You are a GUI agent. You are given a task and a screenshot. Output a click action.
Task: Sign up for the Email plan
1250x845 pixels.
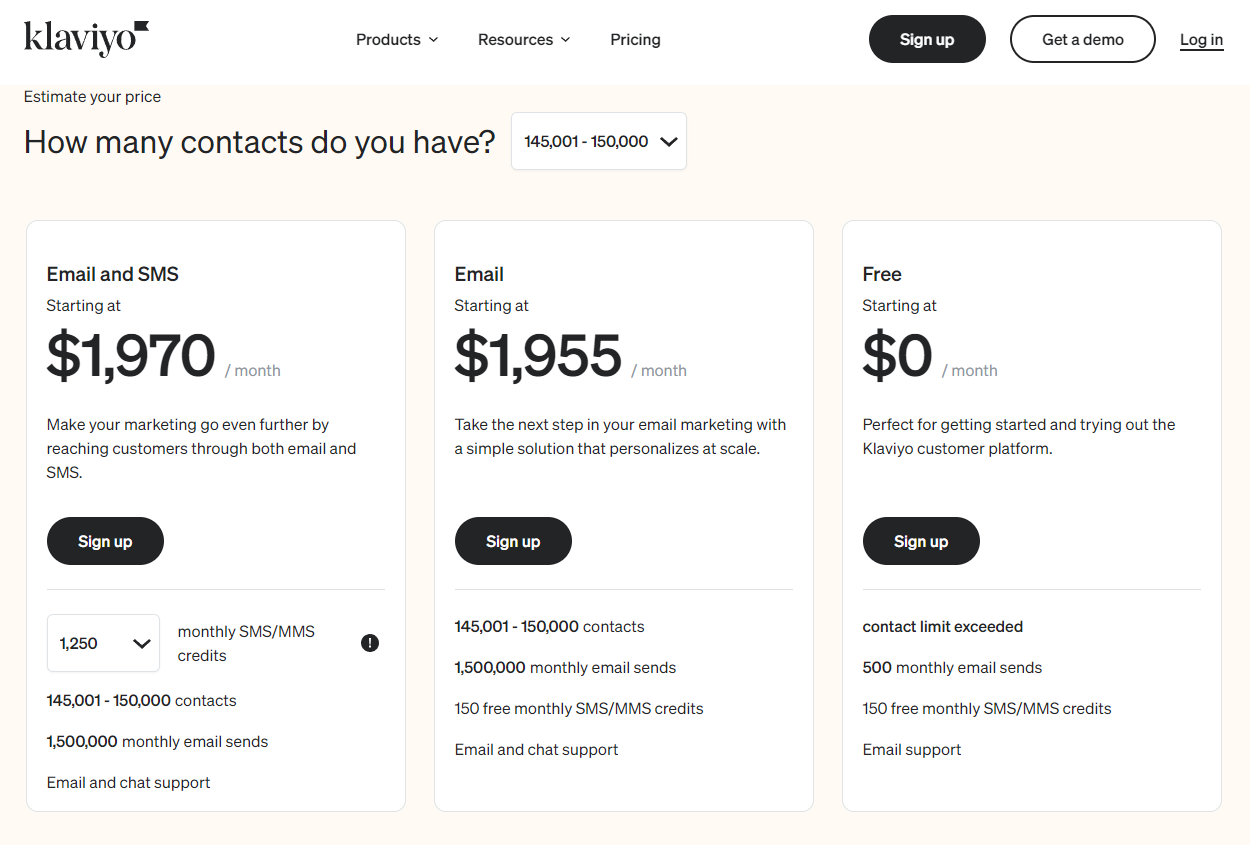click(x=513, y=541)
